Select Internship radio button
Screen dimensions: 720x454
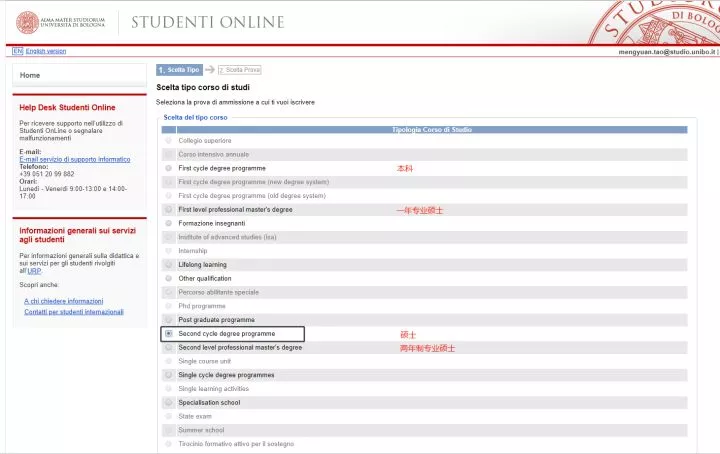point(169,251)
